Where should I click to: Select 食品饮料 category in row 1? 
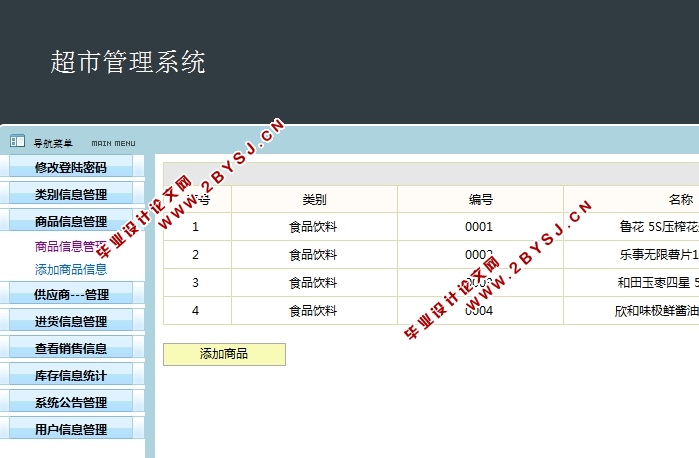(314, 227)
